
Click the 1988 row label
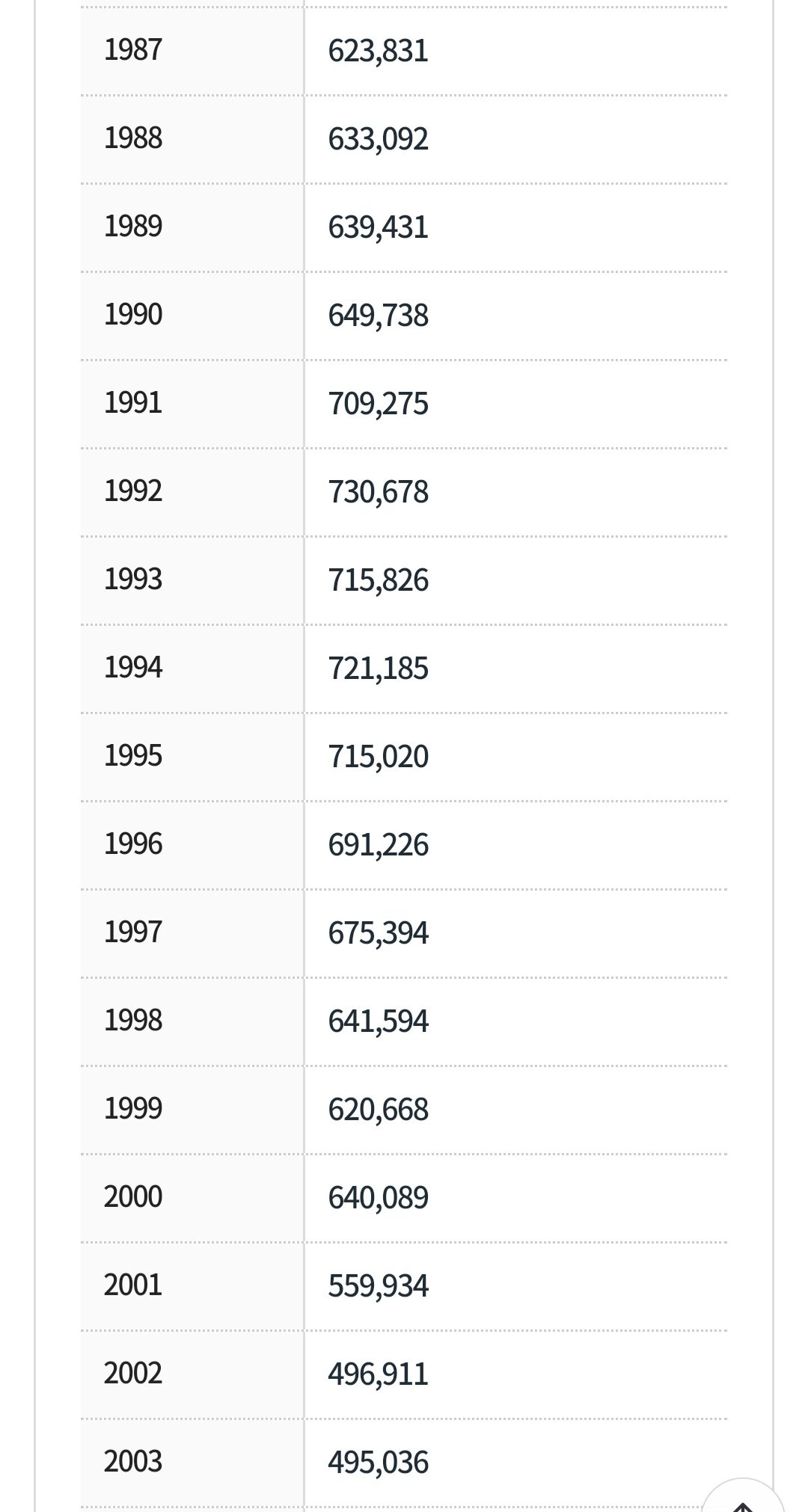(x=133, y=138)
